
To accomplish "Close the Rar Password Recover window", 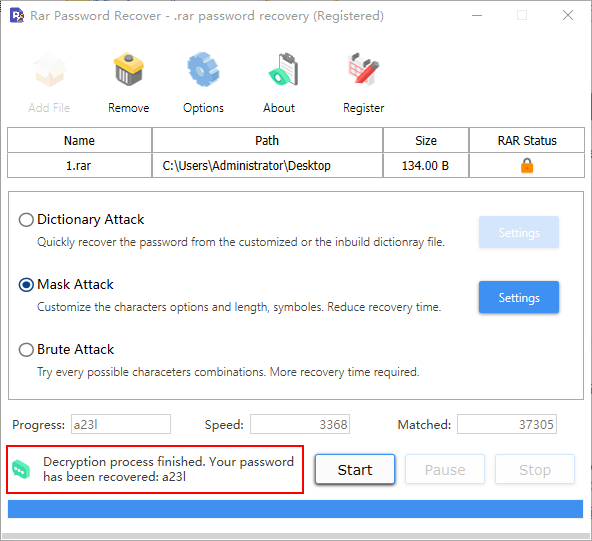I will tap(568, 15).
